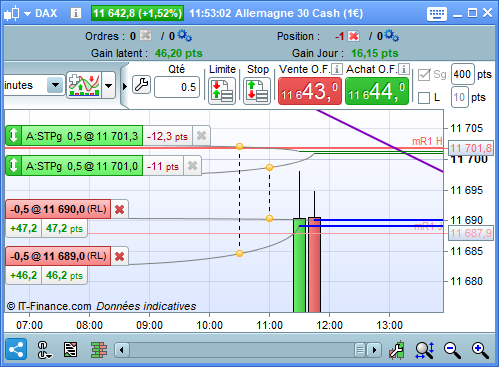499x367 pixels.
Task: Open the chart type candlestick icon
Action: (x=12, y=13)
